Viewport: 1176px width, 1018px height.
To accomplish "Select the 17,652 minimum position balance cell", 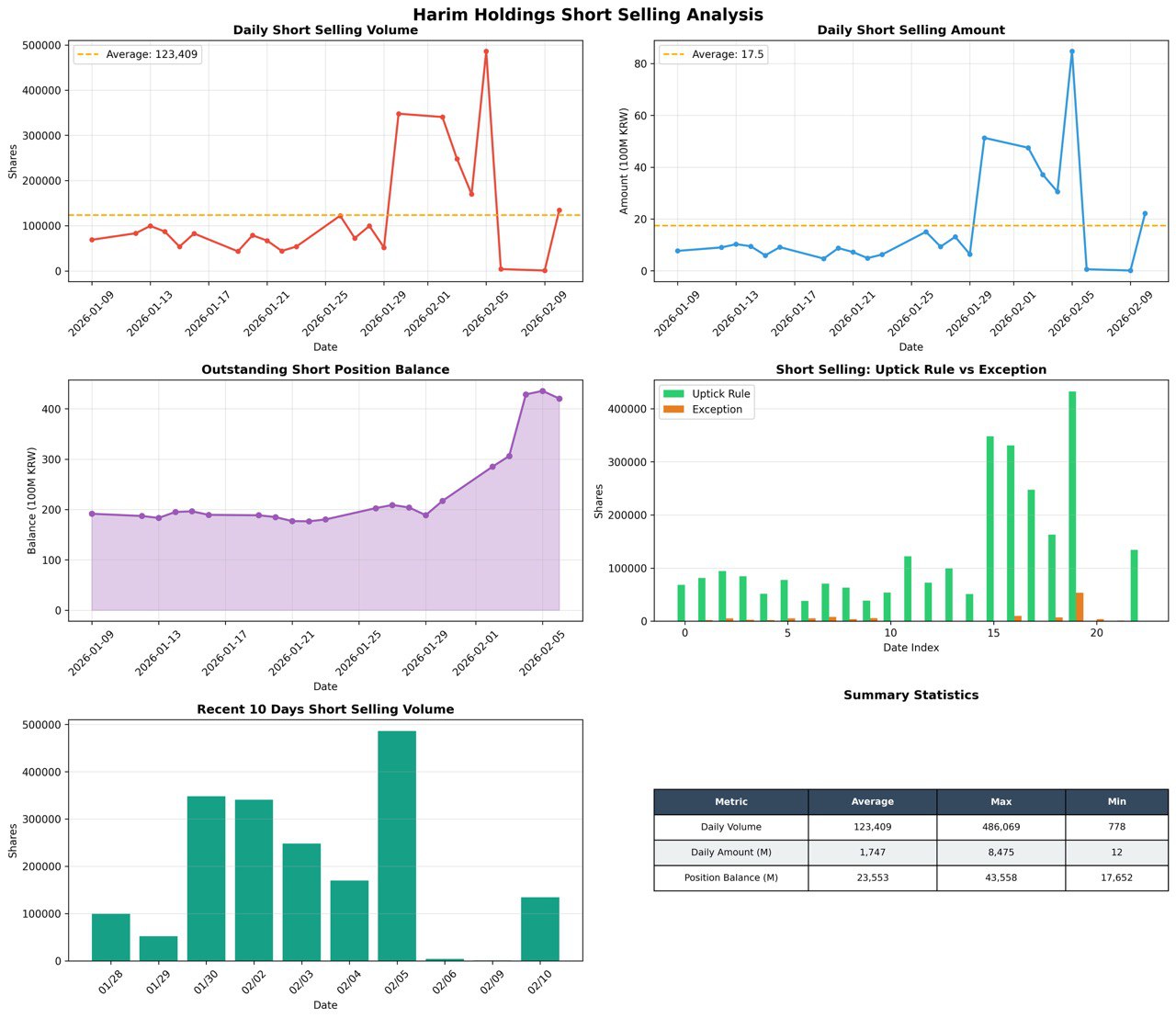I will pyautogui.click(x=1116, y=877).
